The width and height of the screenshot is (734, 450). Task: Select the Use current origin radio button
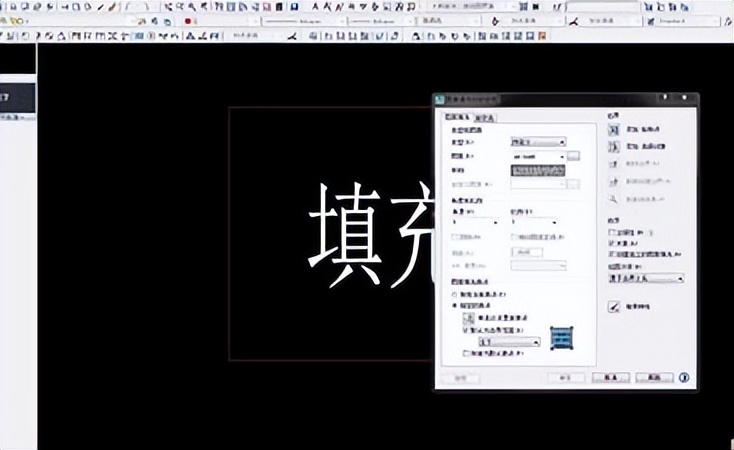click(454, 295)
